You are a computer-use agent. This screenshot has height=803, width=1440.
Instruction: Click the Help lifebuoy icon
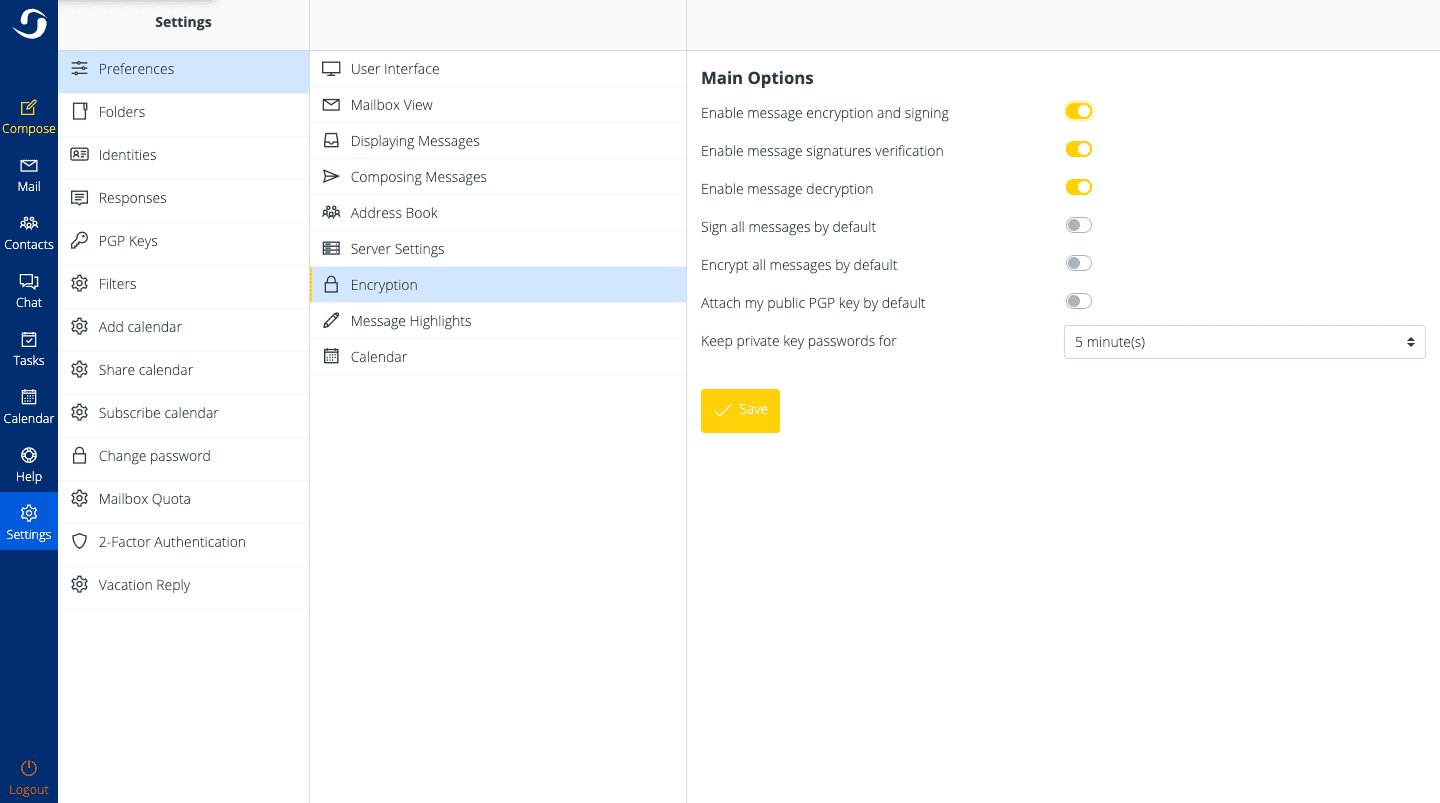(29, 456)
